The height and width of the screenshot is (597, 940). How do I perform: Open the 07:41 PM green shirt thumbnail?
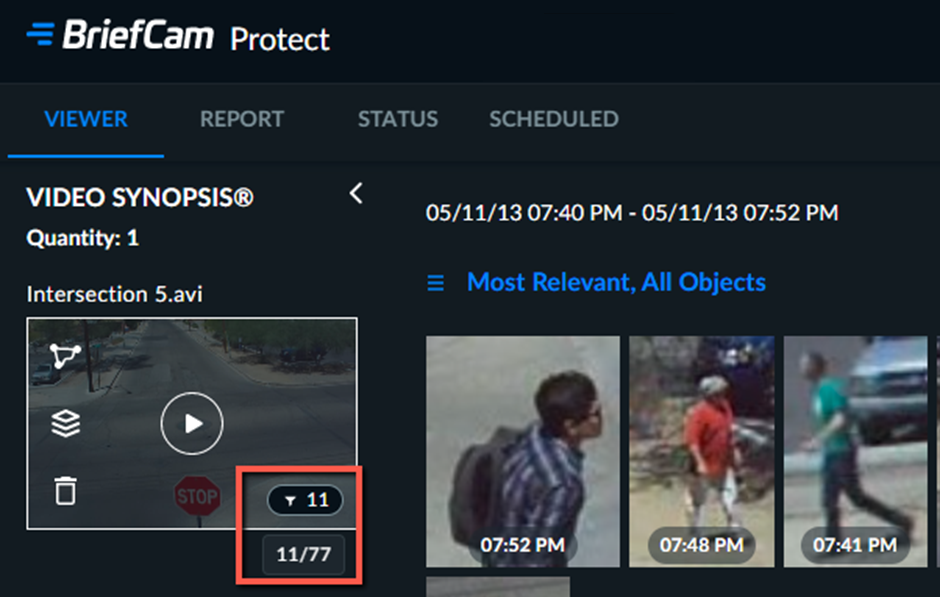855,451
